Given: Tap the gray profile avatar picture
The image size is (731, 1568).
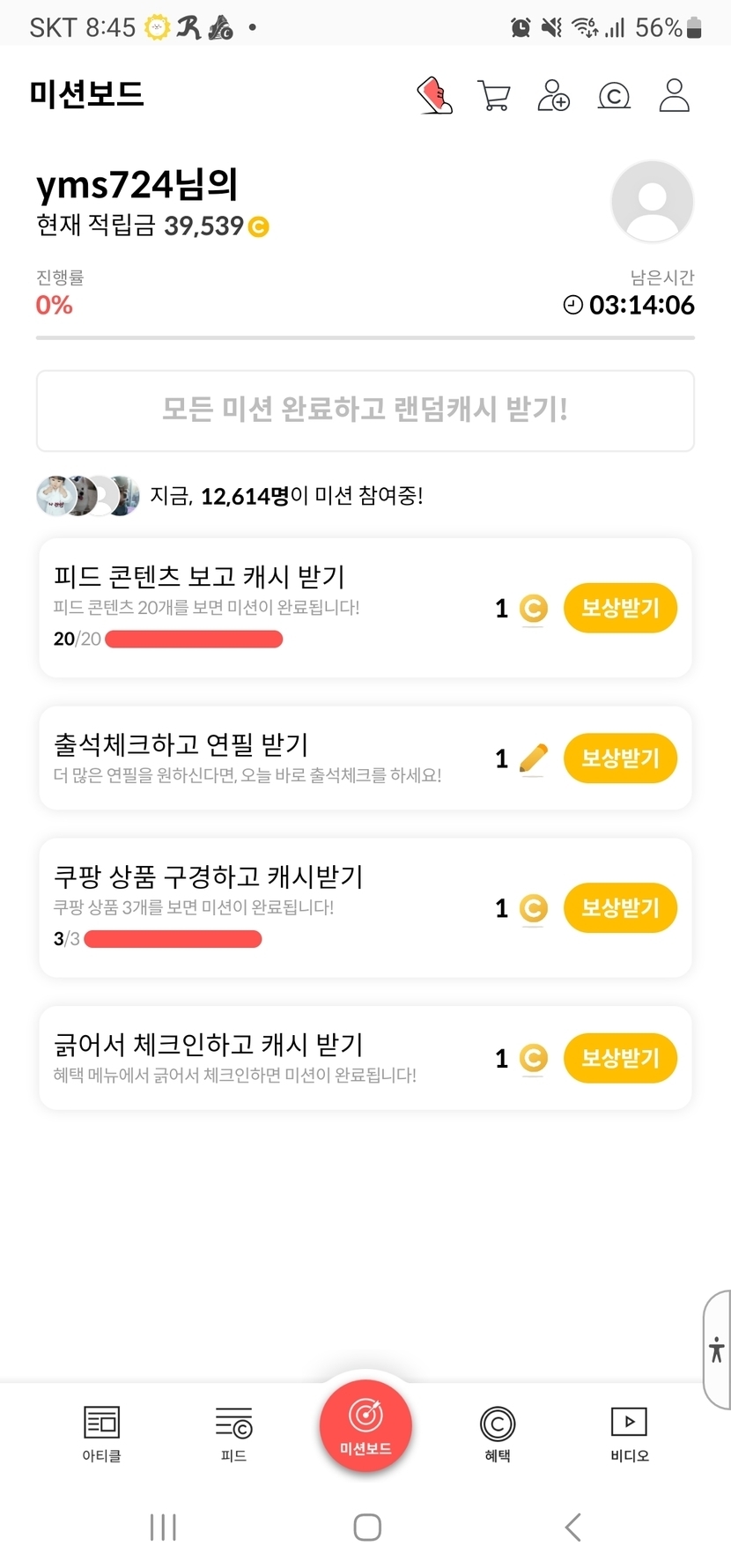Looking at the screenshot, I should pos(652,201).
